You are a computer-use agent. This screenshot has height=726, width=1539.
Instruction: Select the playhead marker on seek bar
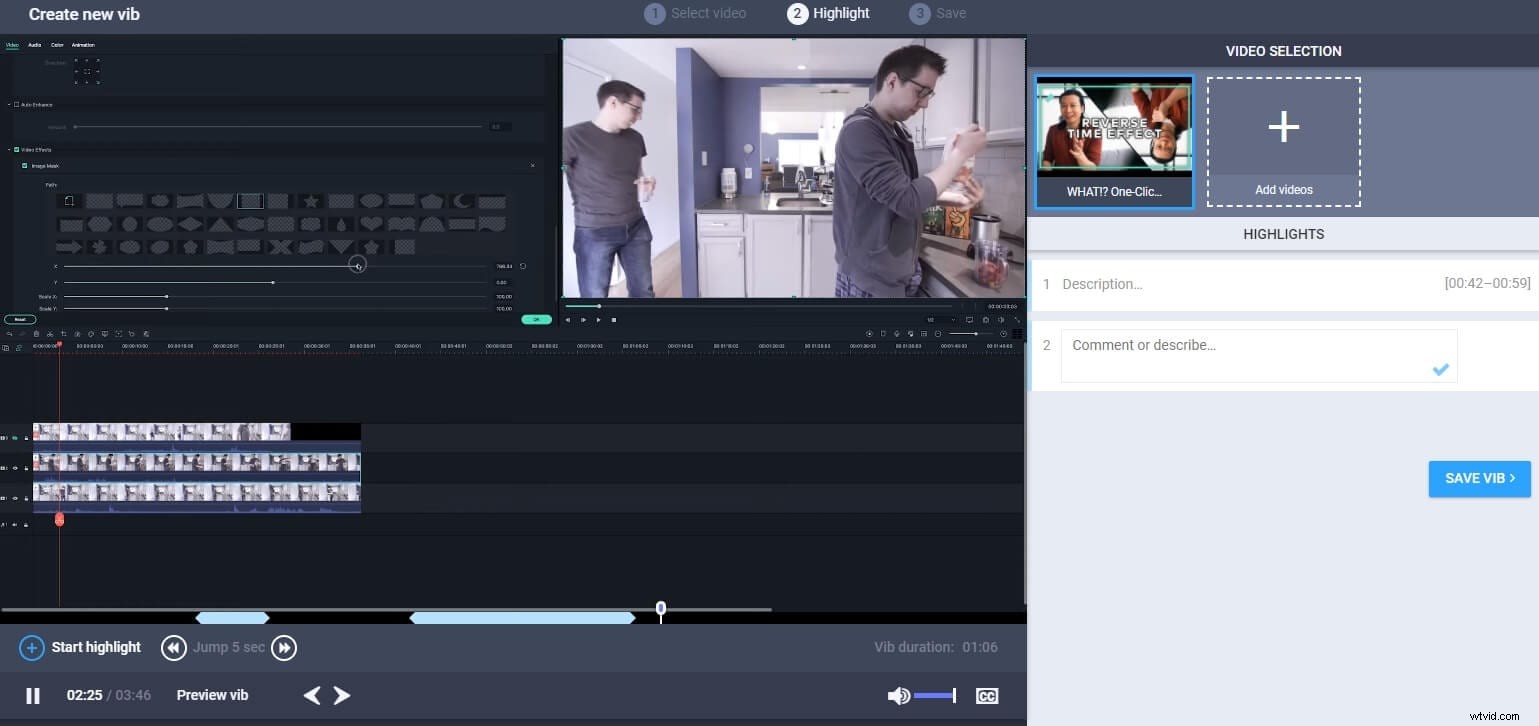point(661,609)
